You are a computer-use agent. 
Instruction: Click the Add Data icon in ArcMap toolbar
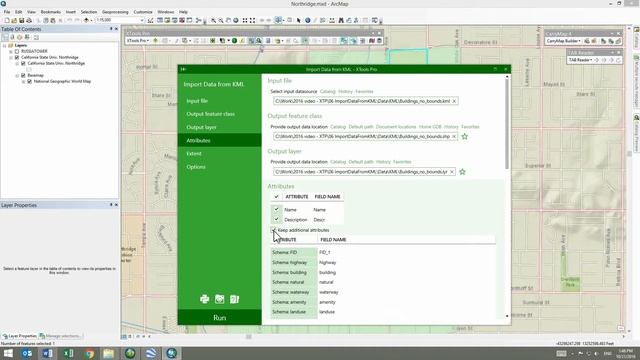click(86, 20)
